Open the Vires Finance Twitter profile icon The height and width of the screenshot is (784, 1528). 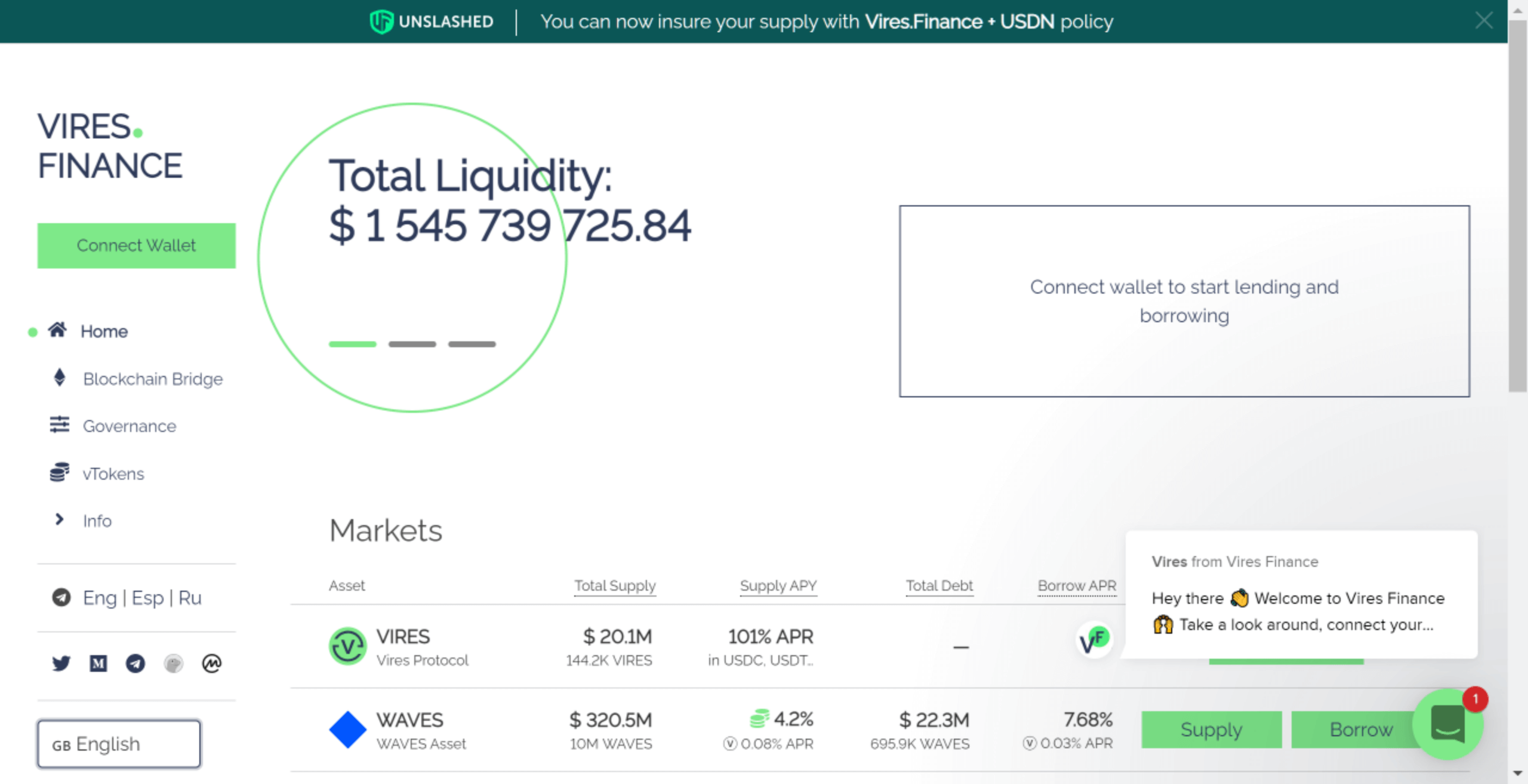(60, 663)
